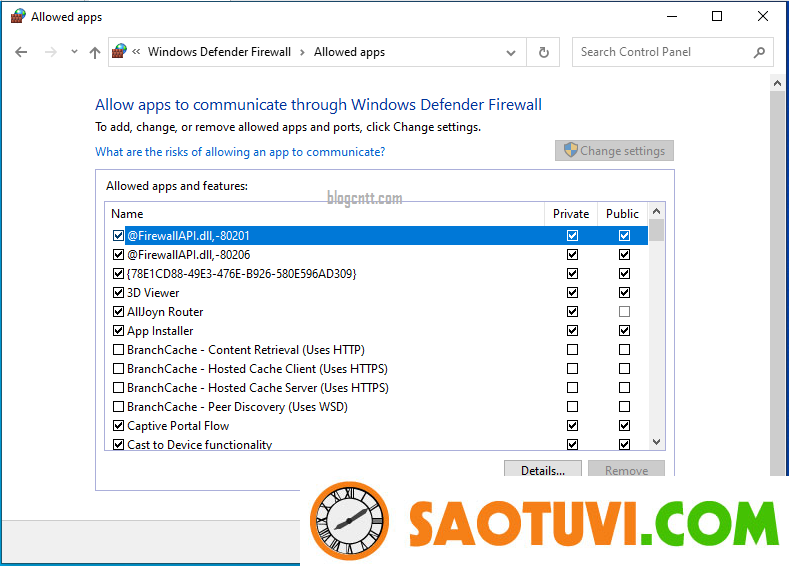
Task: Expand the address bar history chevron
Action: [x=511, y=52]
